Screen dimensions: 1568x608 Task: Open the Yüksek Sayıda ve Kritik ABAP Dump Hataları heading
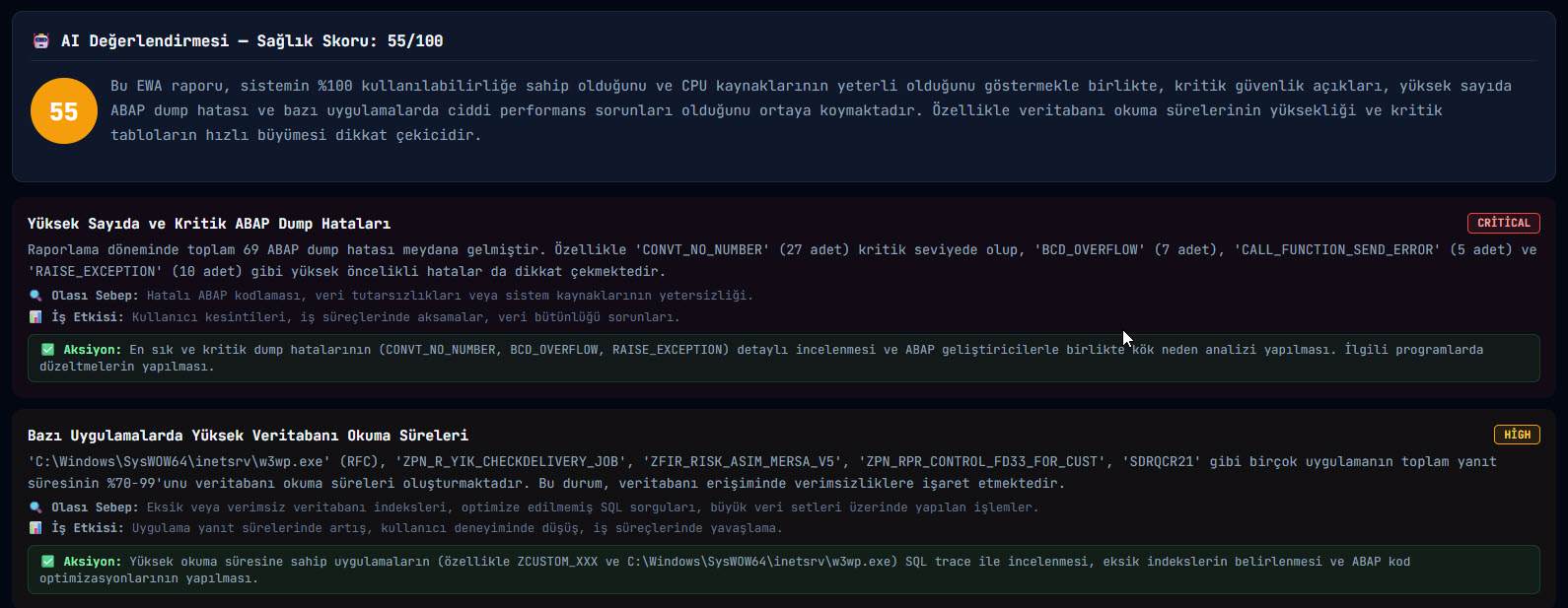[x=209, y=224]
